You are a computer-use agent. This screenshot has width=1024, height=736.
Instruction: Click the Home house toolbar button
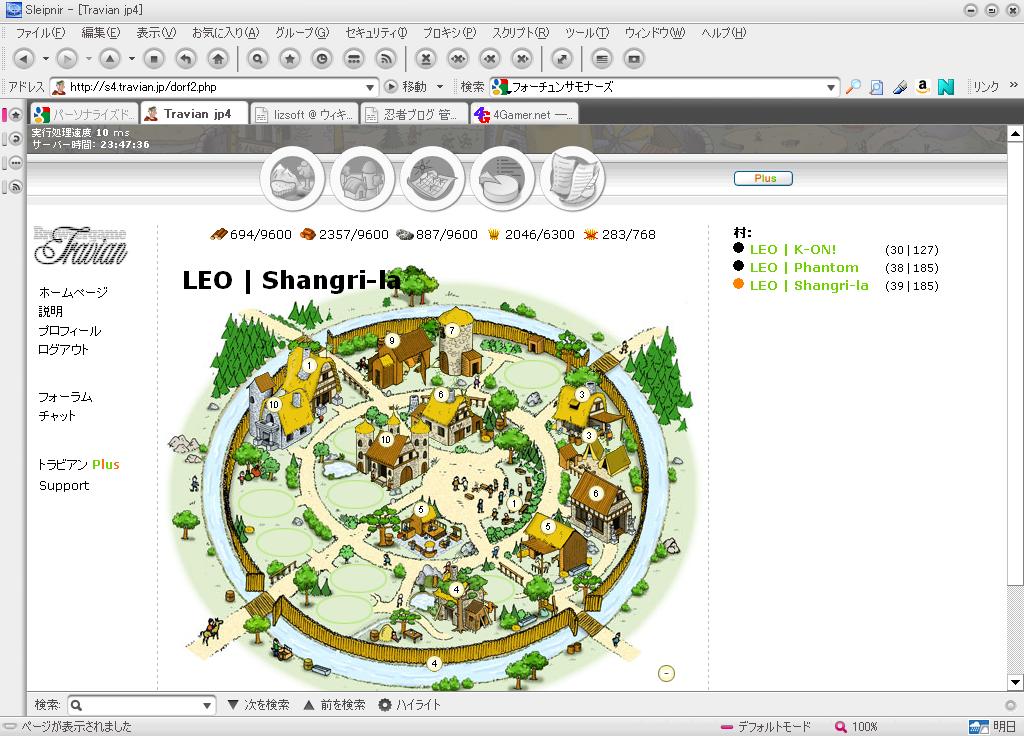pos(218,59)
